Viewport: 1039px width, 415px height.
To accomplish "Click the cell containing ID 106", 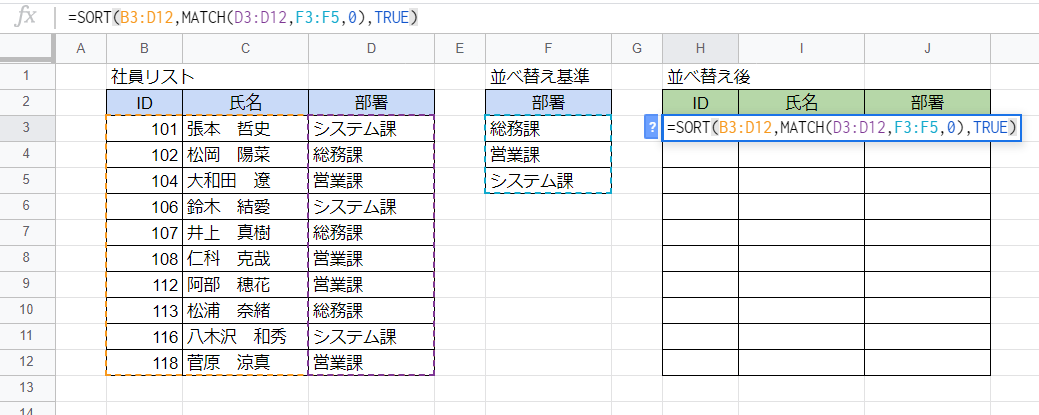I will (x=144, y=206).
